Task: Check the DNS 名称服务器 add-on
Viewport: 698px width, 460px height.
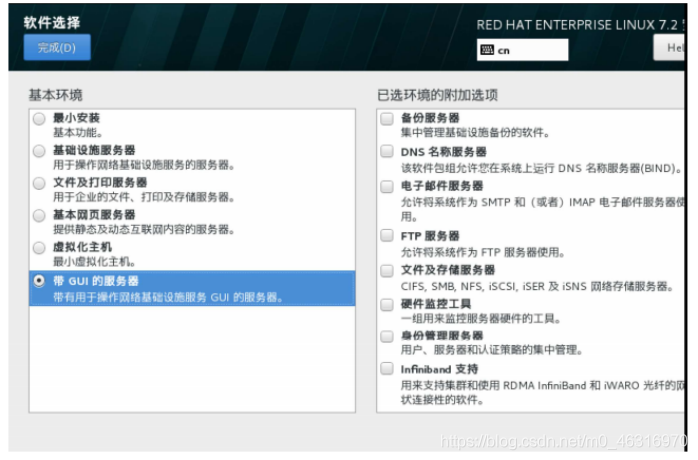Action: [x=387, y=151]
